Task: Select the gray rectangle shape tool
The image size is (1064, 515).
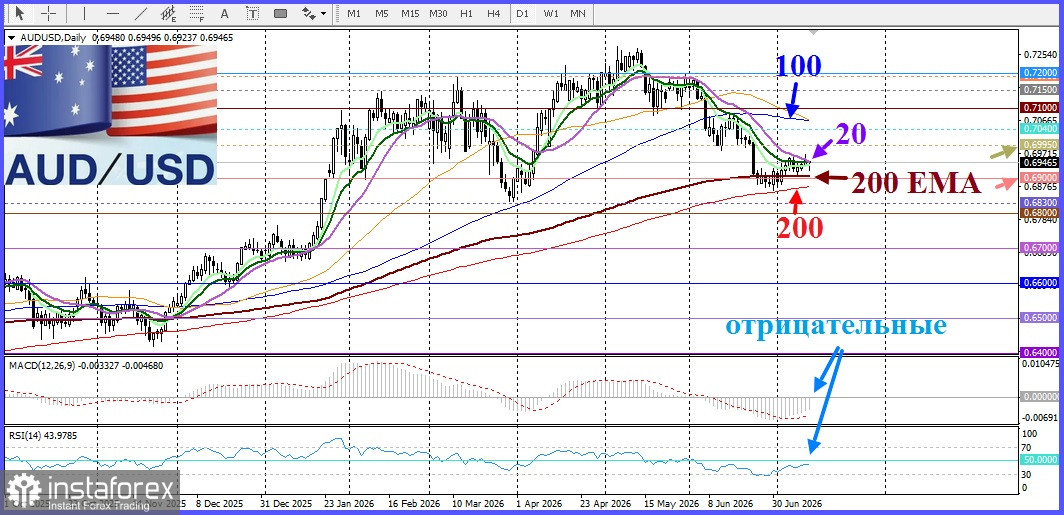Action: click(280, 13)
